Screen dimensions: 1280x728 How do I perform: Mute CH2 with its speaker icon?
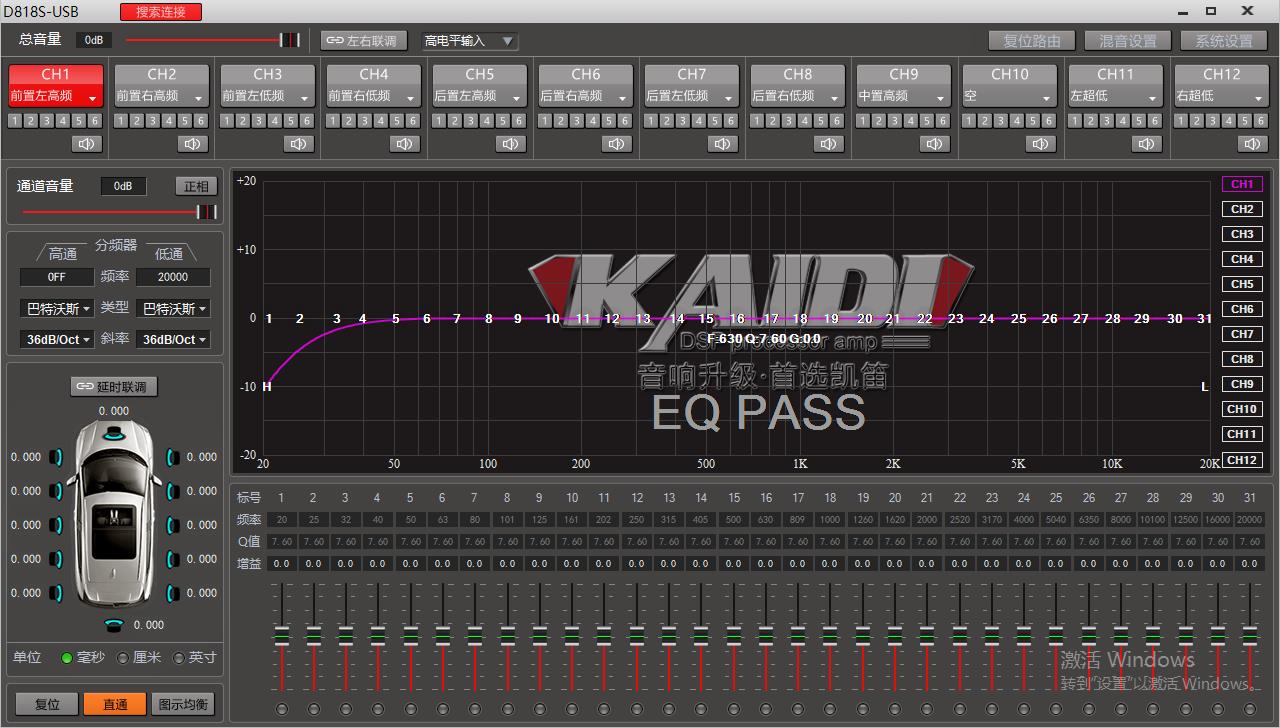click(x=193, y=144)
